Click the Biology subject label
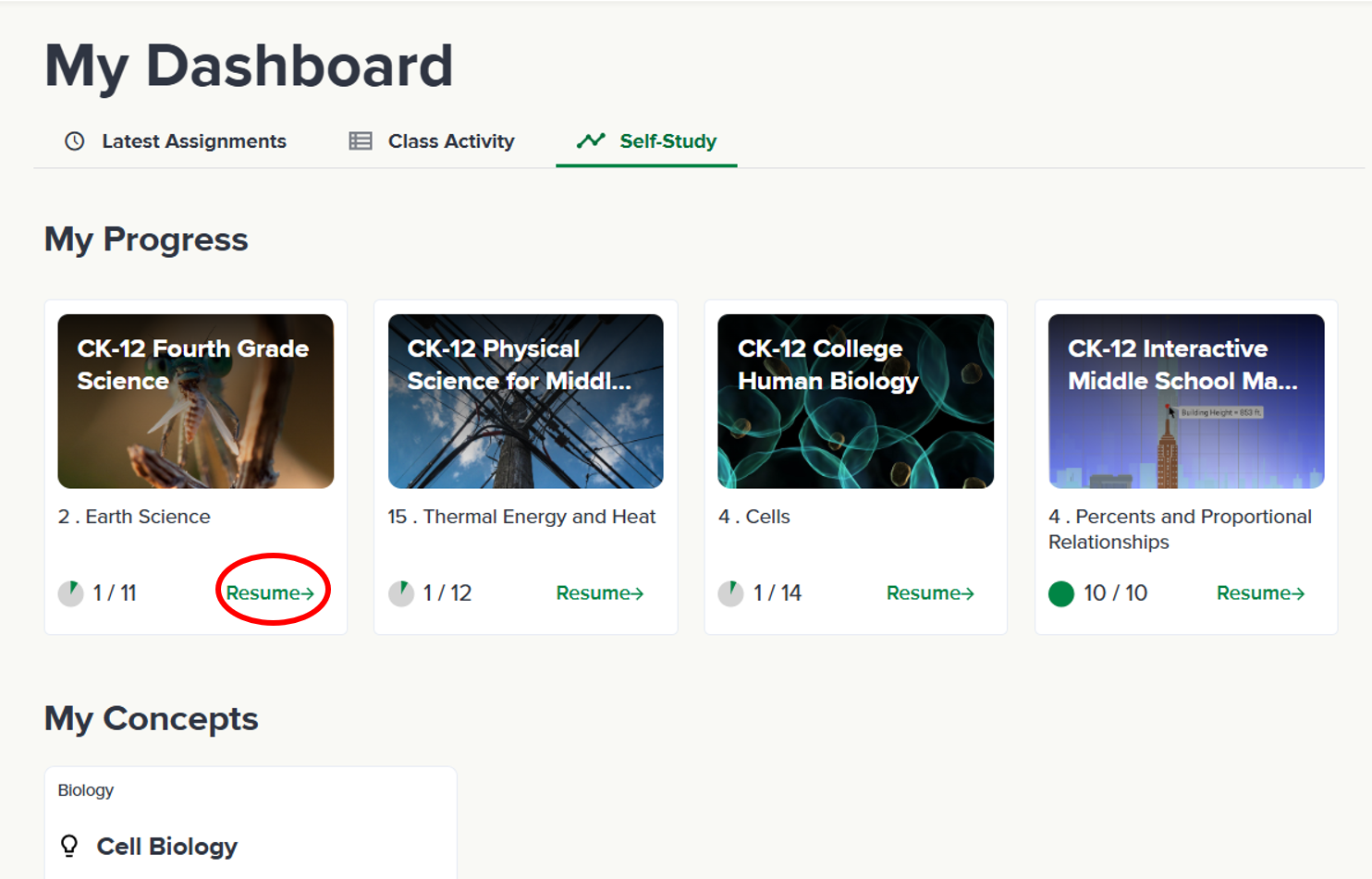The image size is (1372, 879). (86, 790)
